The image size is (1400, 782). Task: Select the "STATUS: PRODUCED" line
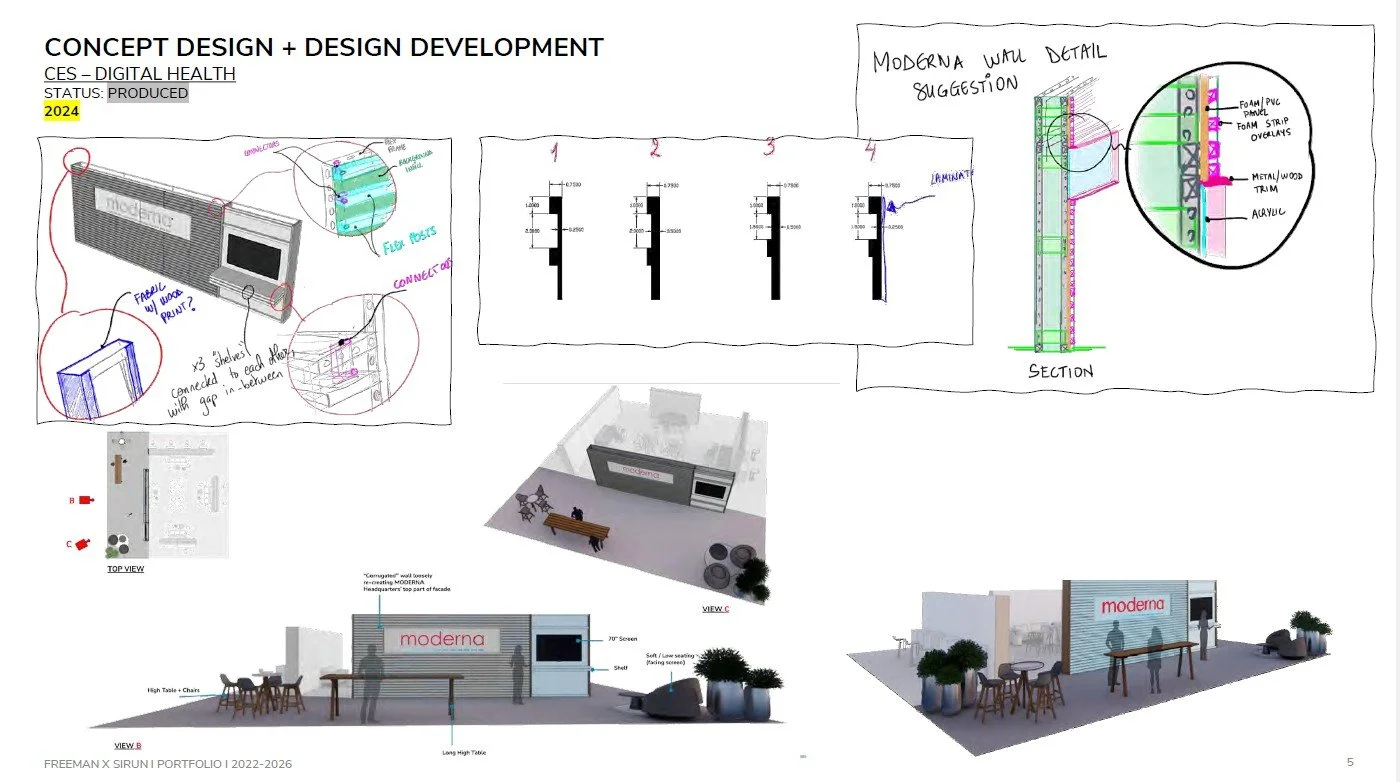(x=116, y=93)
